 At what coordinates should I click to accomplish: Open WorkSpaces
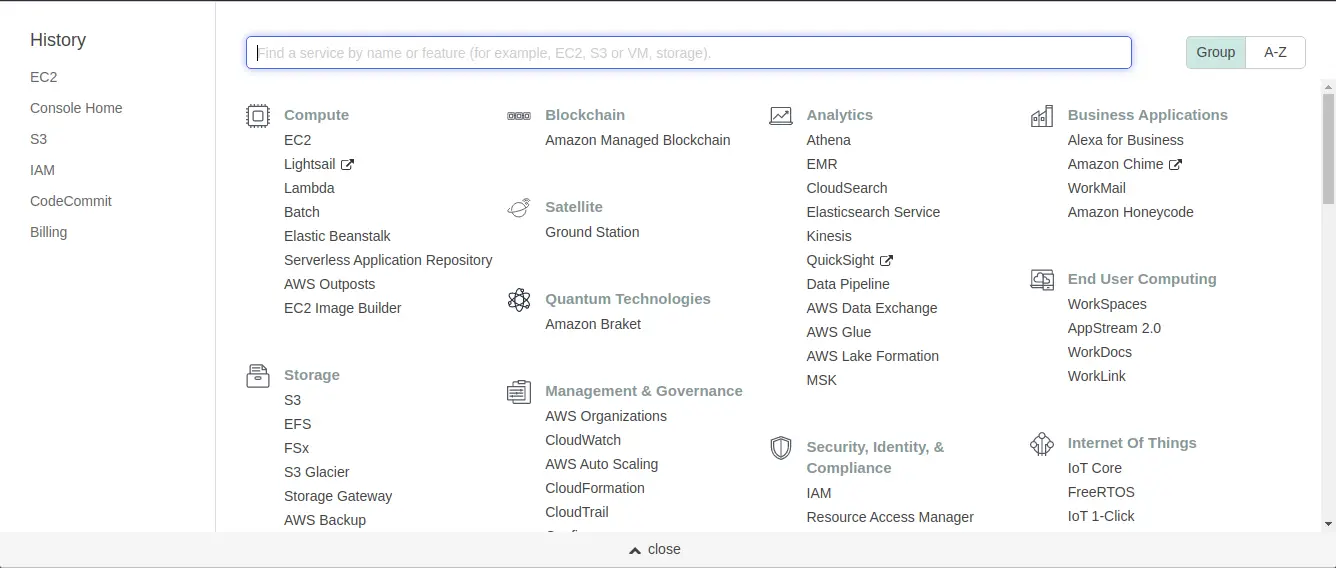[x=1107, y=304]
